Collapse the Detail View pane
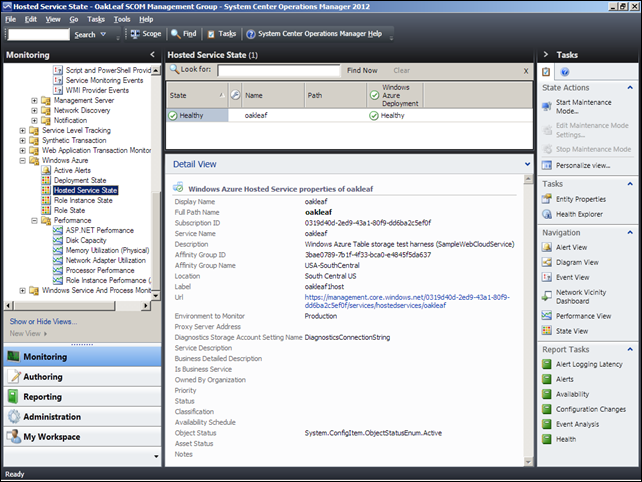Image resolution: width=642 pixels, height=482 pixels. pyautogui.click(x=527, y=164)
